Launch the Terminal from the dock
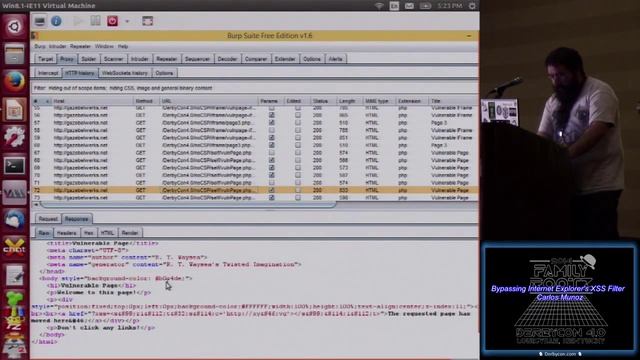 click(14, 165)
